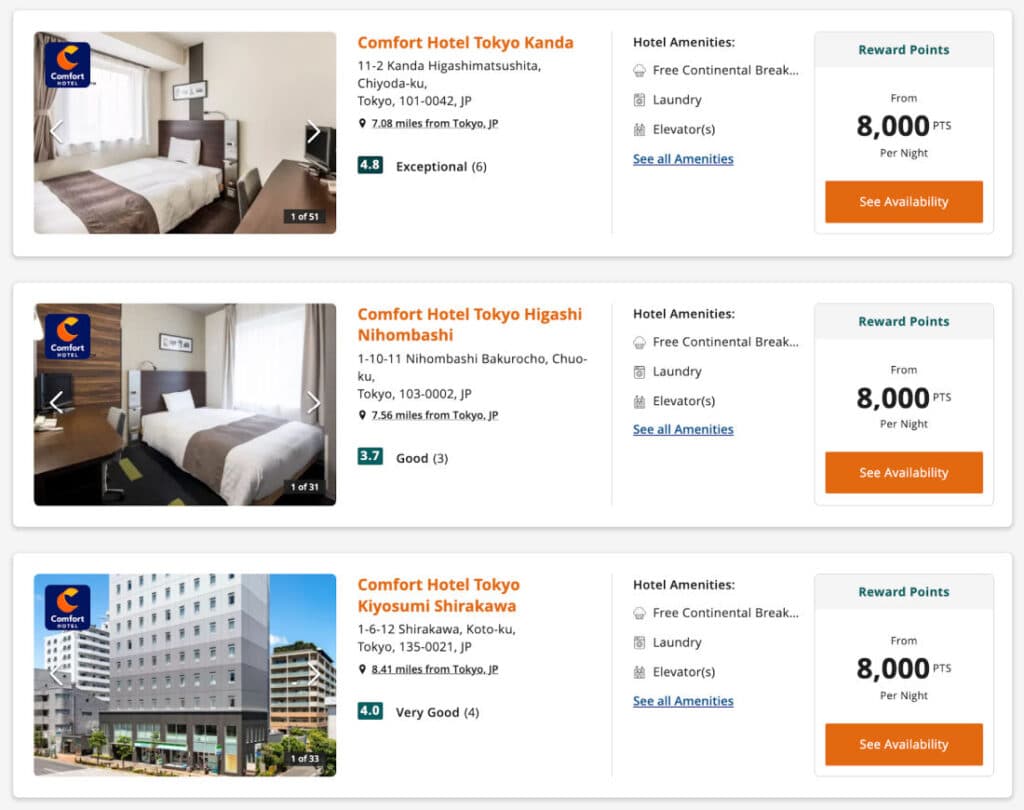Expand See all Amenities for Higashi Nihombashi
The image size is (1024, 810).
click(x=683, y=430)
